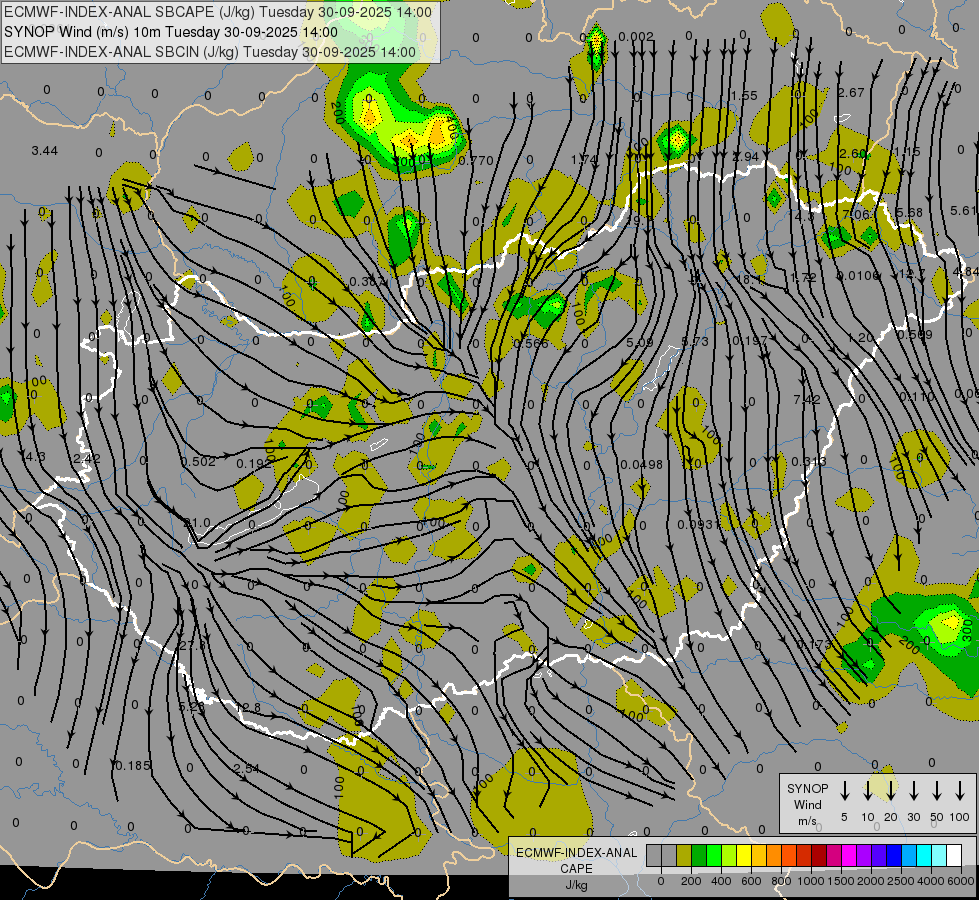
Task: Click the map value '0.0931'
Action: (x=699, y=525)
